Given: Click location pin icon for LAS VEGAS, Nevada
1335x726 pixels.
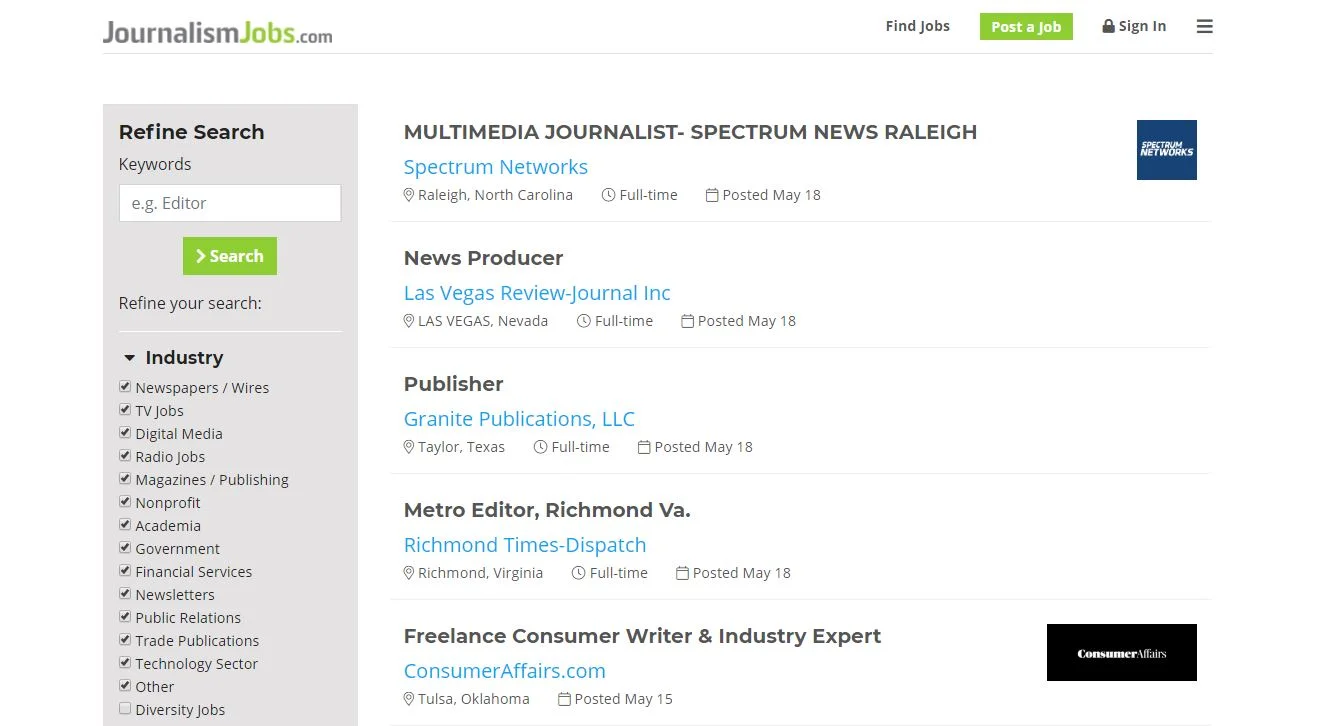Looking at the screenshot, I should pyautogui.click(x=408, y=321).
